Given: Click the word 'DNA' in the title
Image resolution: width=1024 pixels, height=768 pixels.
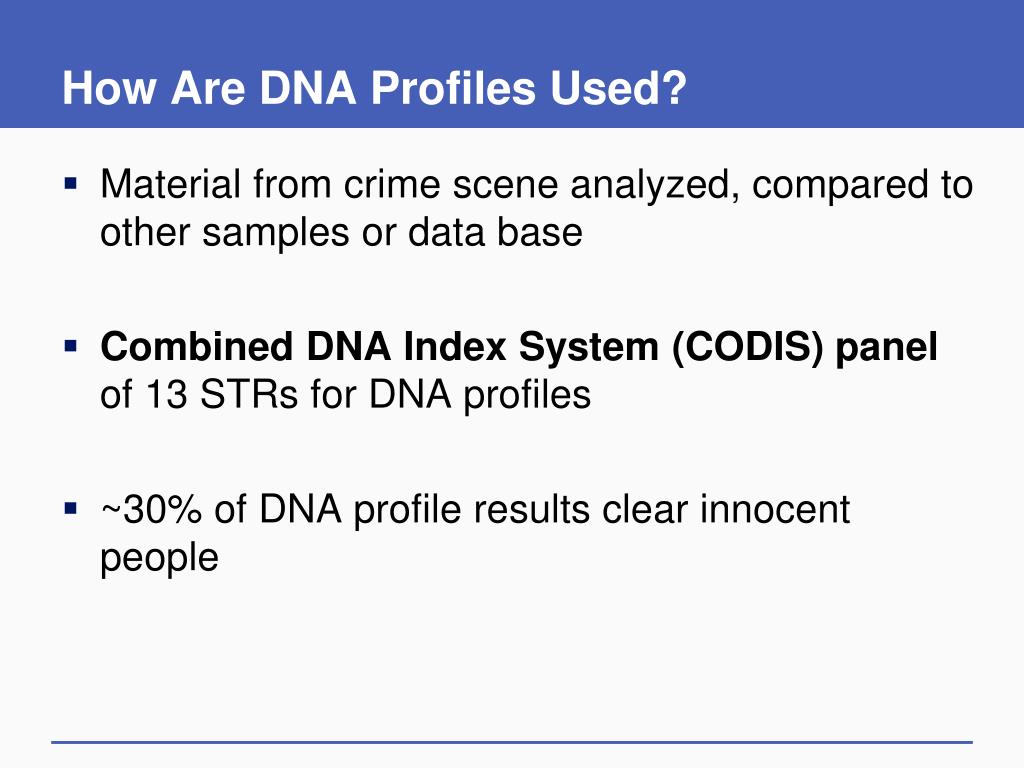Looking at the screenshot, I should click(308, 88).
